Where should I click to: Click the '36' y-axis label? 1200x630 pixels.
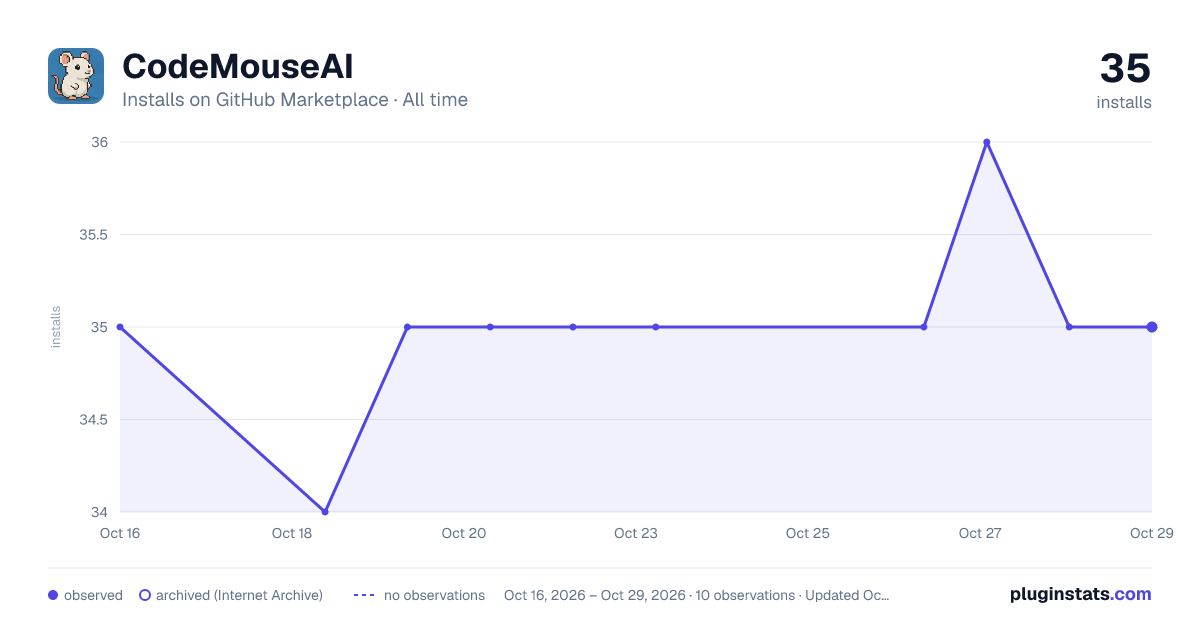[100, 142]
